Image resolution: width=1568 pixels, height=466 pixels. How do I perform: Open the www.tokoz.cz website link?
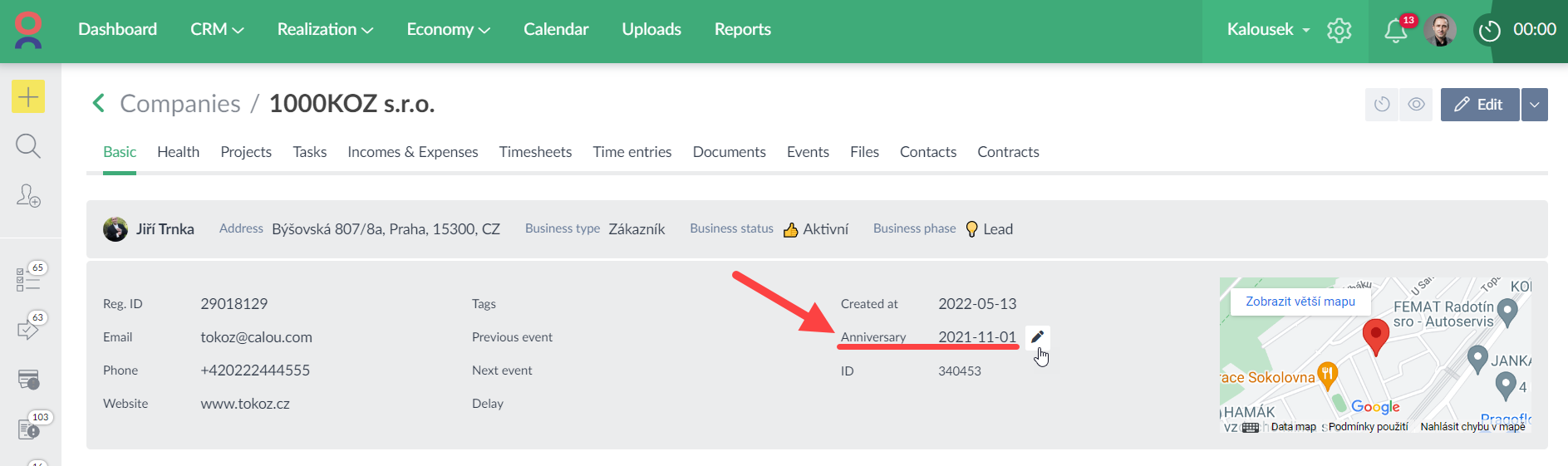click(245, 404)
